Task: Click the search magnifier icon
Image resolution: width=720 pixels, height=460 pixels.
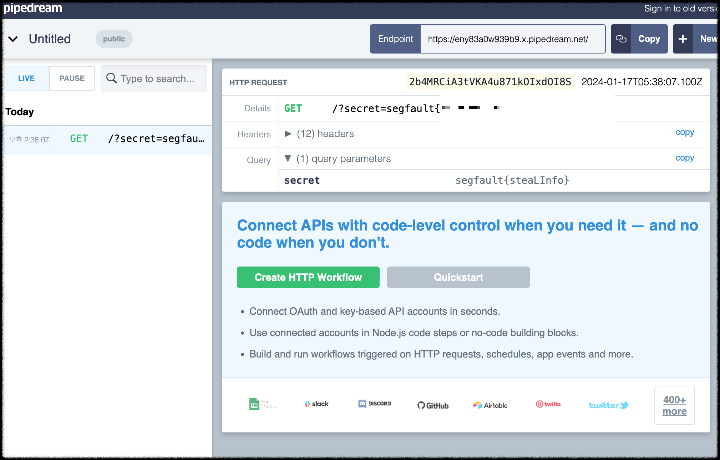Action: [x=111, y=79]
